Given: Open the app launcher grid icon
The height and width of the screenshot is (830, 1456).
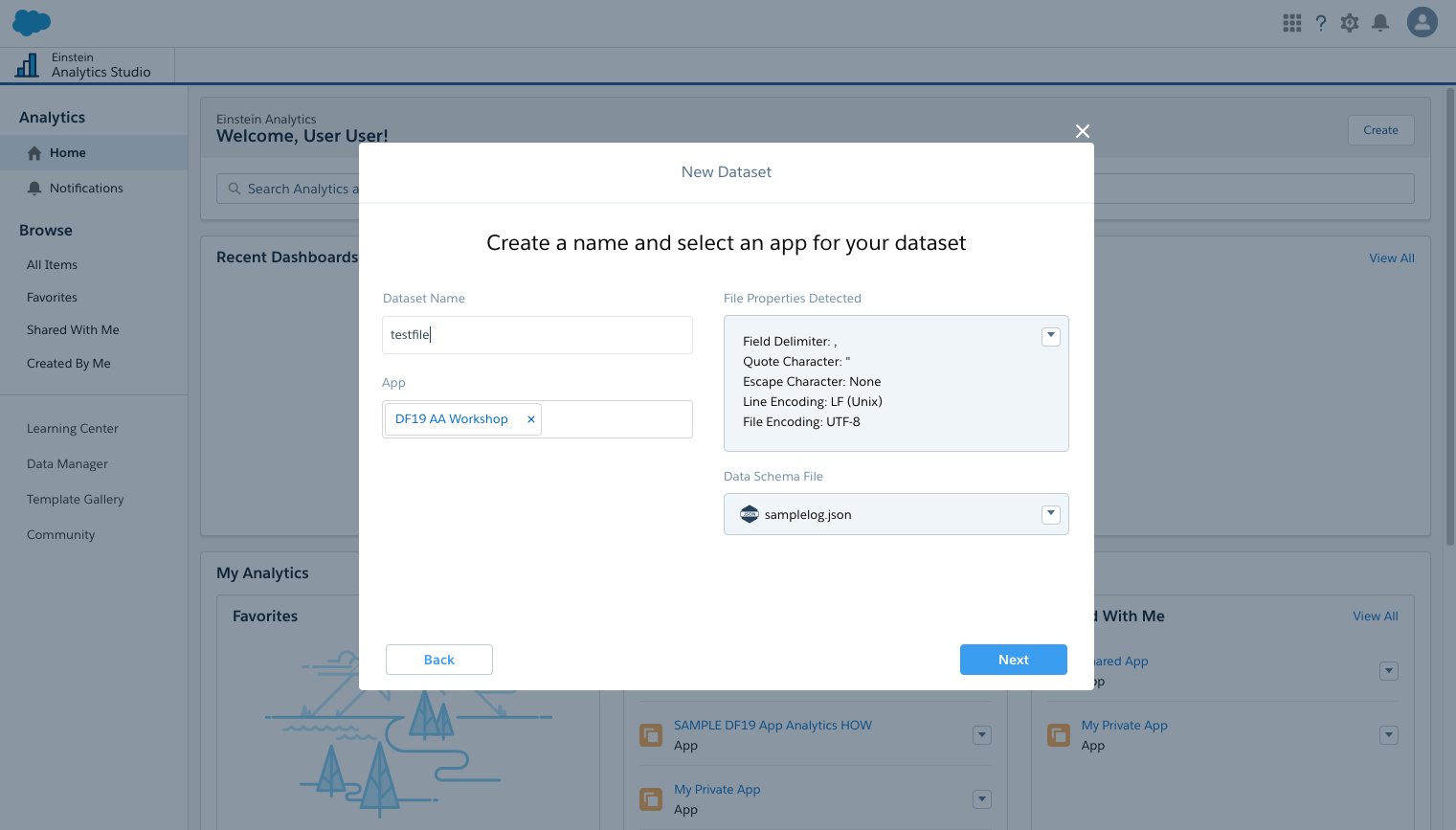Looking at the screenshot, I should [1292, 23].
